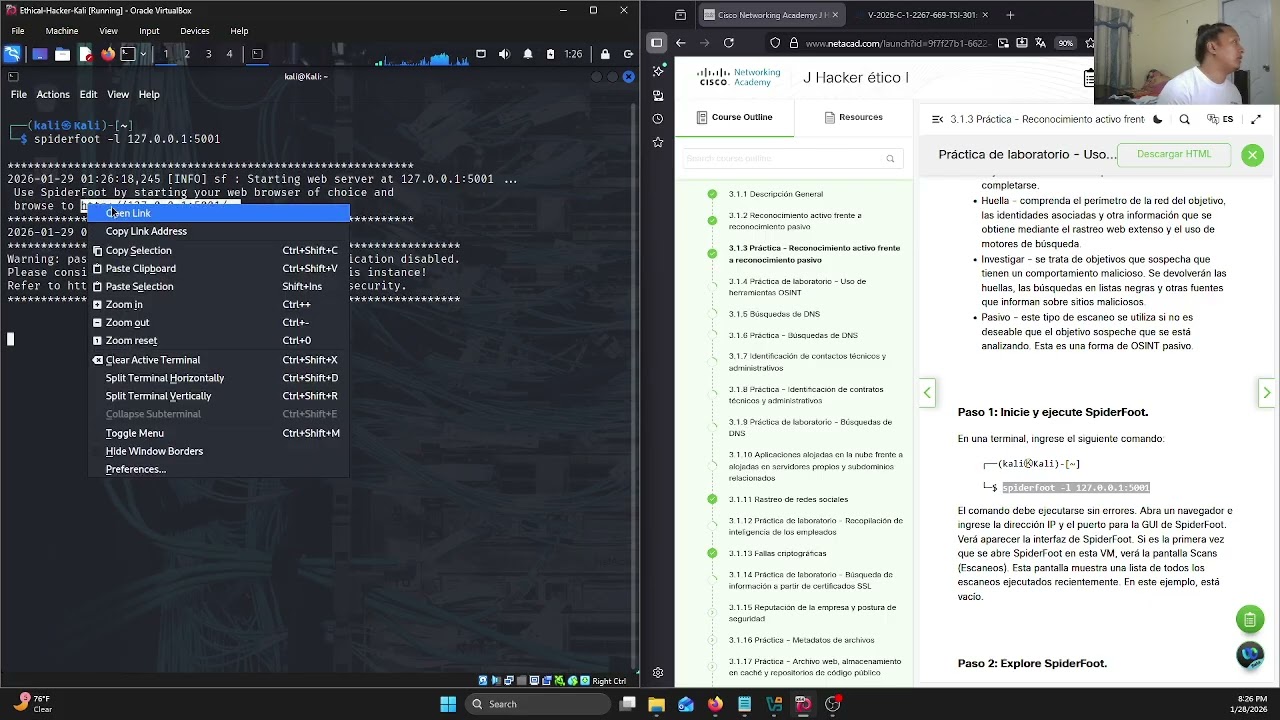
Task: Select the Resources tab
Action: click(x=854, y=117)
